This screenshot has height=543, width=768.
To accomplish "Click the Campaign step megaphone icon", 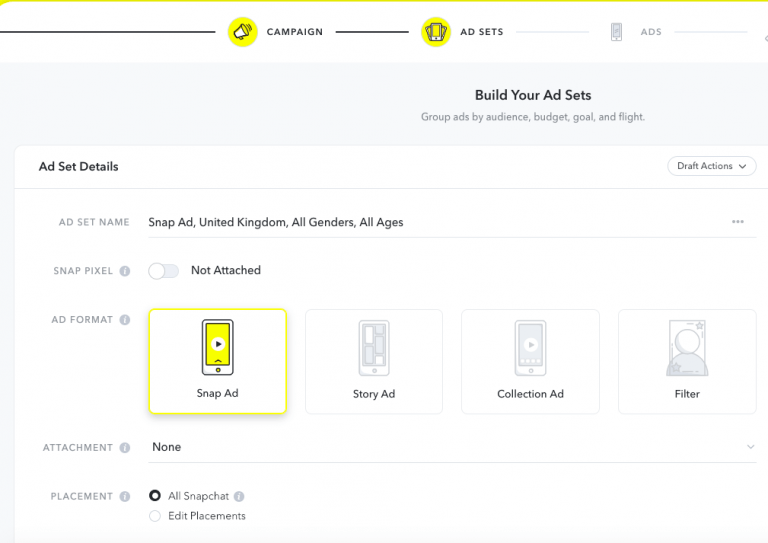I will point(243,32).
